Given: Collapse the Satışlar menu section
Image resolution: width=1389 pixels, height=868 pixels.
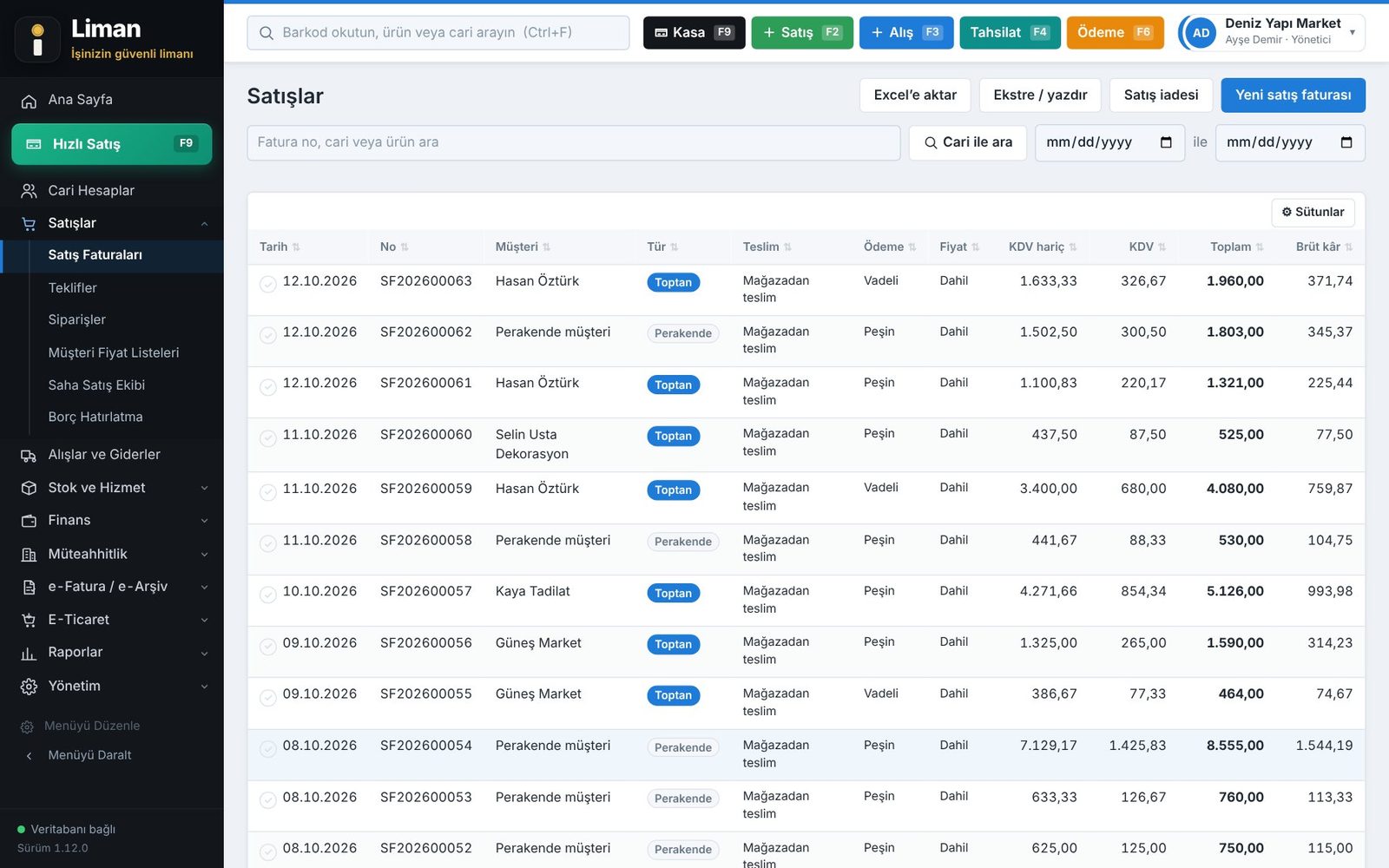Looking at the screenshot, I should point(204,224).
